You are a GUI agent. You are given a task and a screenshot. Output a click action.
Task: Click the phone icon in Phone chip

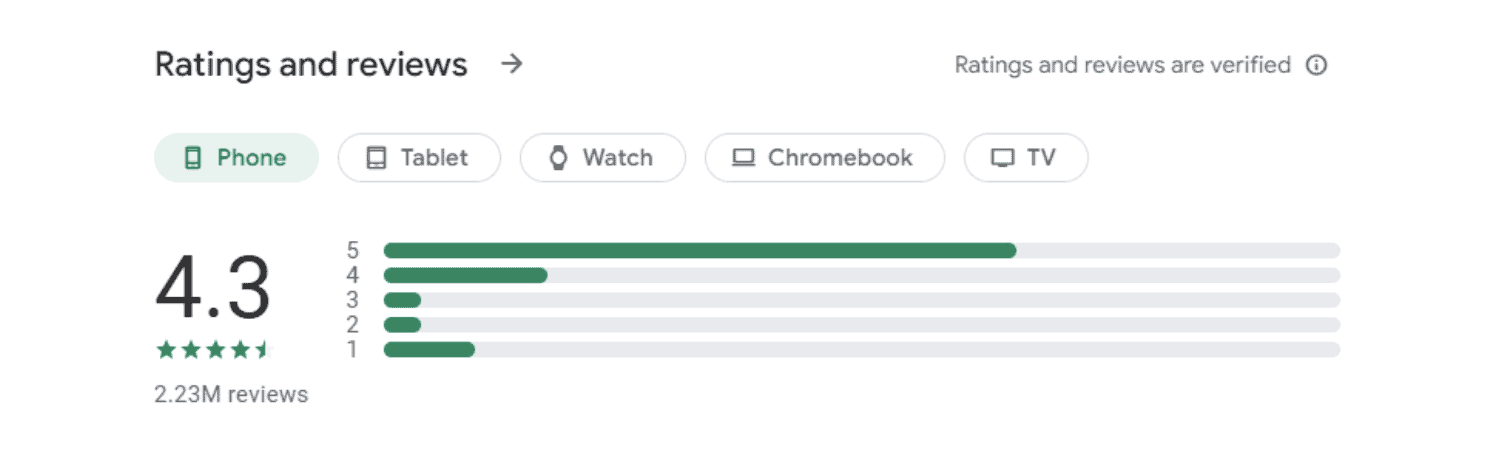click(x=193, y=158)
